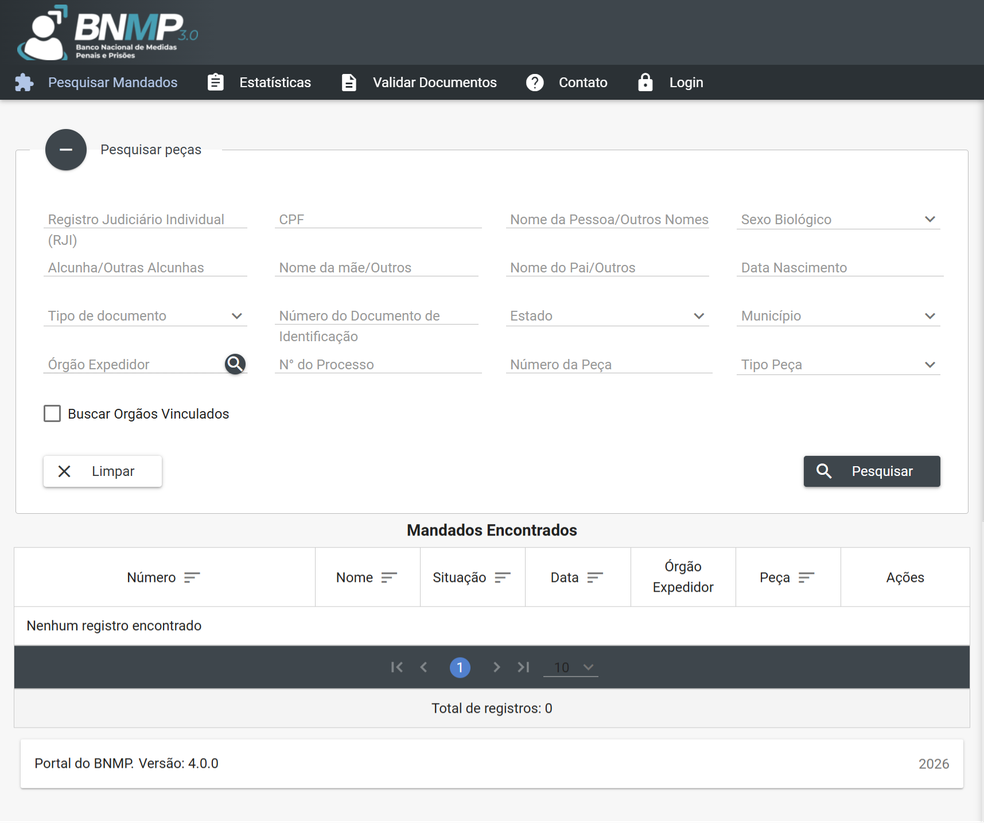Open the Estatísticas menu item
The image size is (984, 824).
[259, 83]
